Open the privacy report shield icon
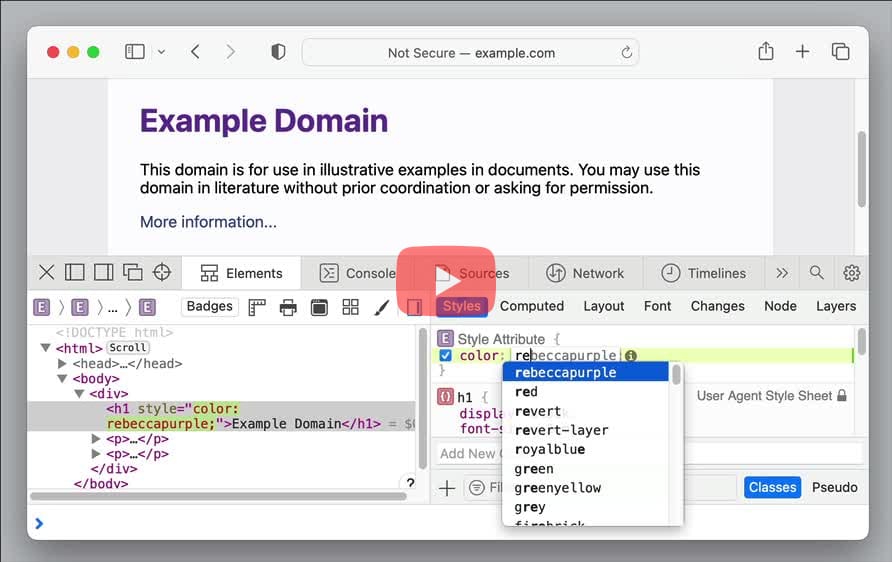The width and height of the screenshot is (892, 562). click(278, 52)
